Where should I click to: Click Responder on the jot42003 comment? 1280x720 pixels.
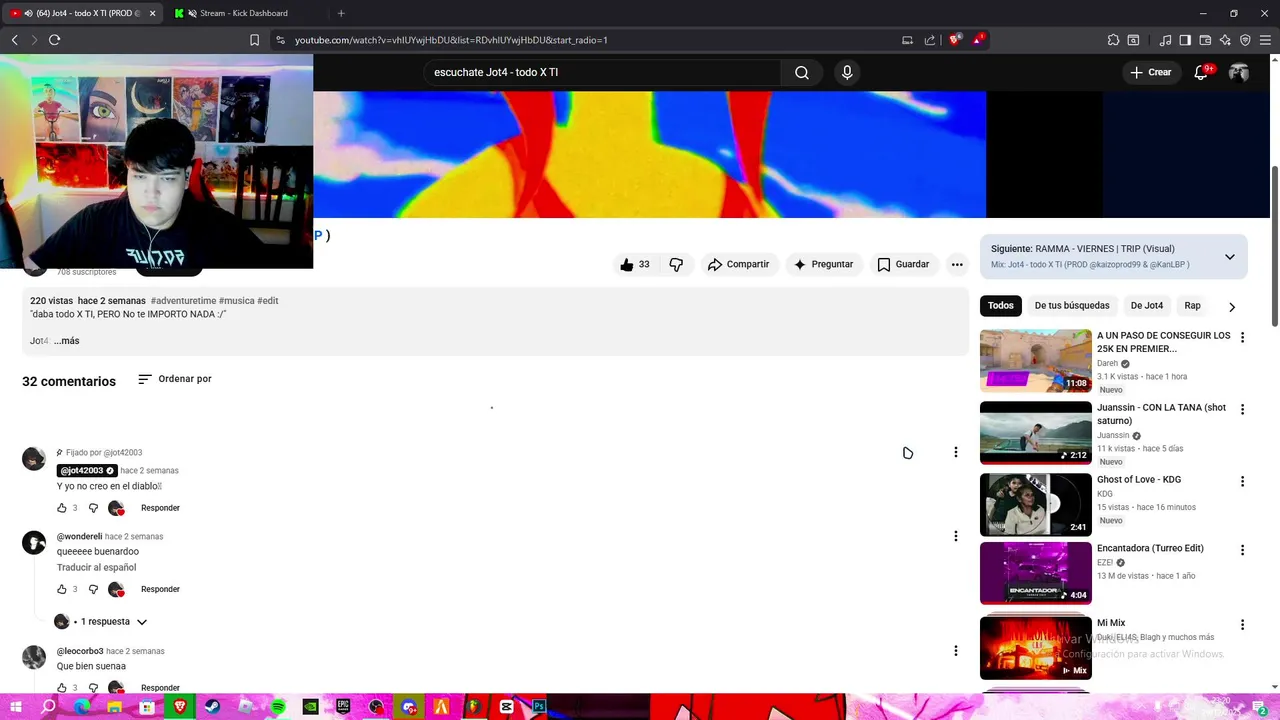pos(160,508)
